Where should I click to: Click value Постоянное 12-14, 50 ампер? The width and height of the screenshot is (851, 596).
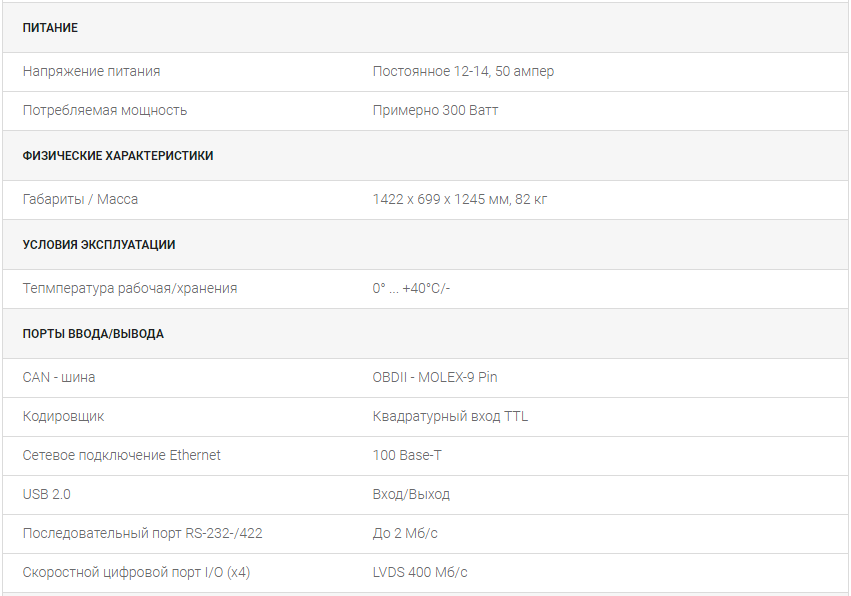[x=463, y=71]
